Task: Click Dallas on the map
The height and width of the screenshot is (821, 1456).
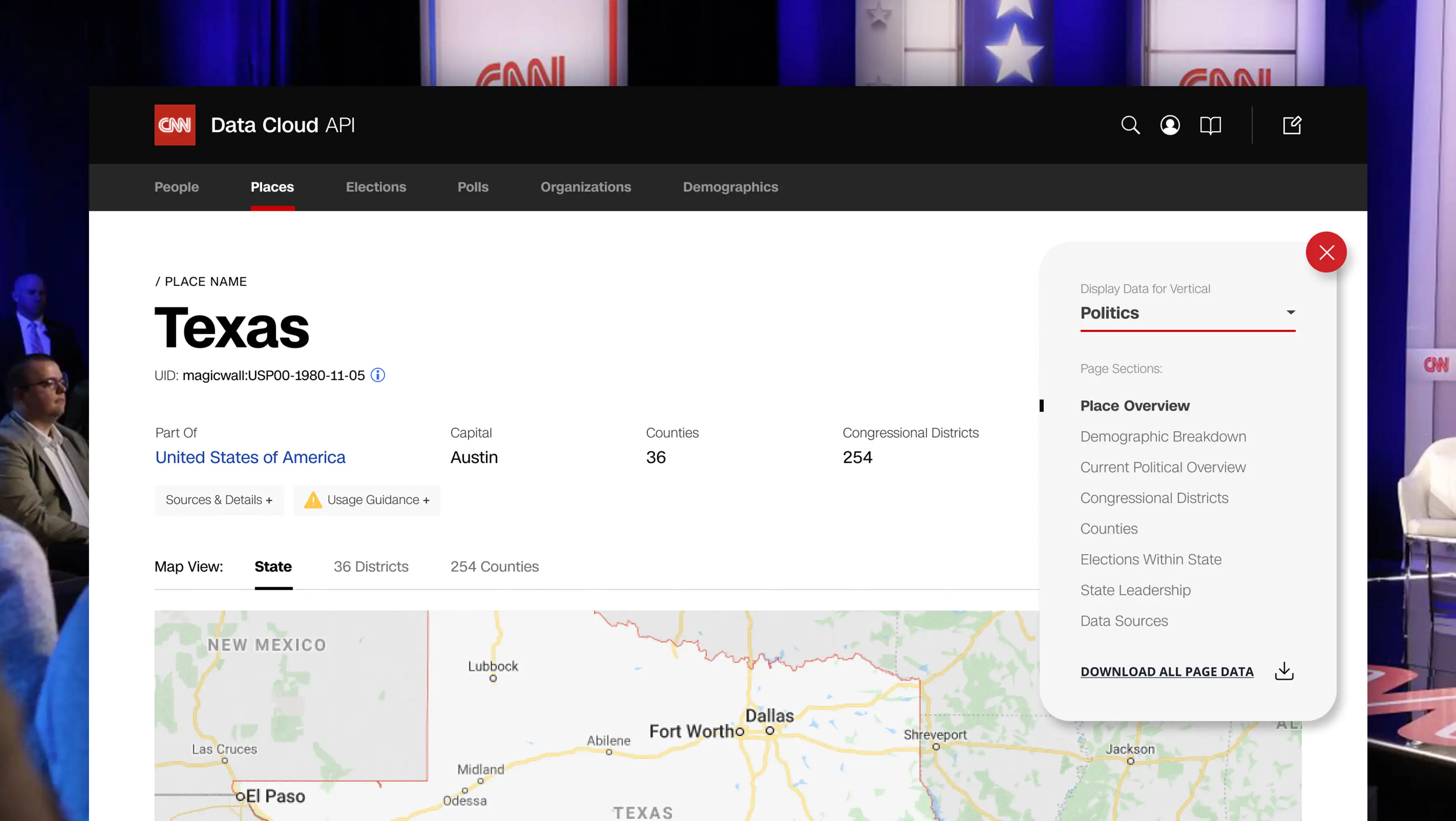Action: coord(769,716)
